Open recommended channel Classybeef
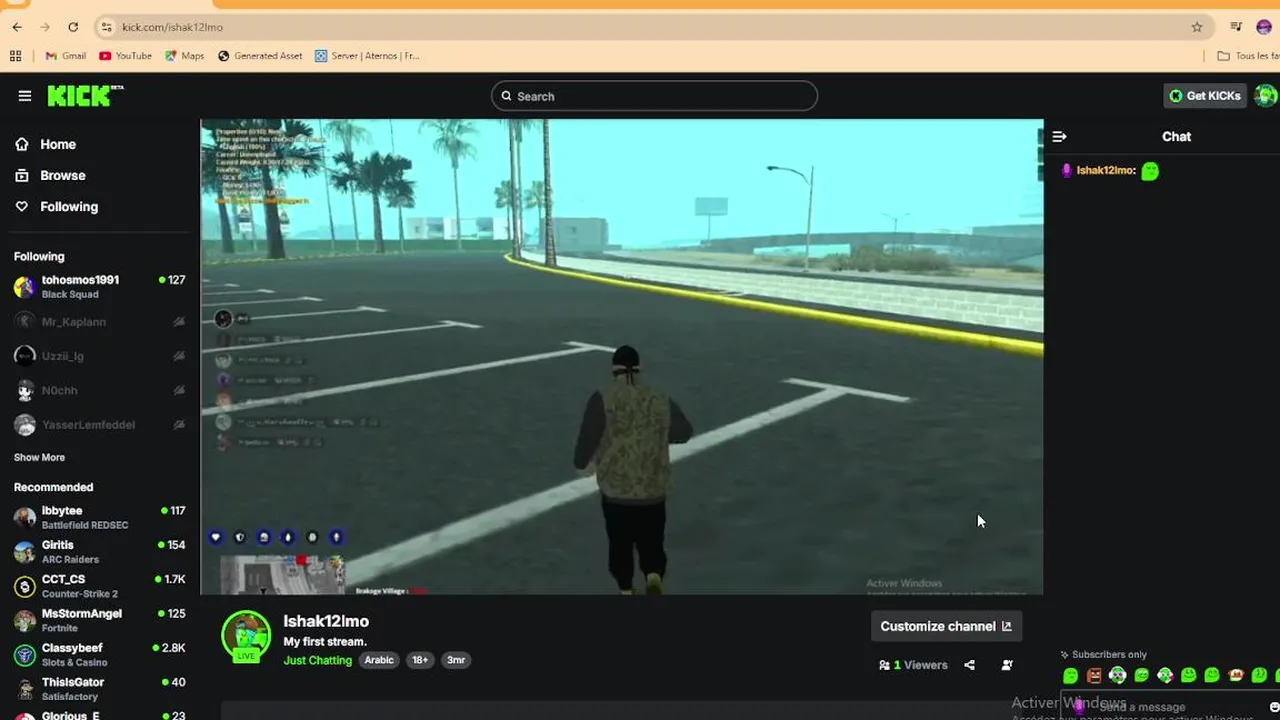The image size is (1280, 720). [100, 654]
